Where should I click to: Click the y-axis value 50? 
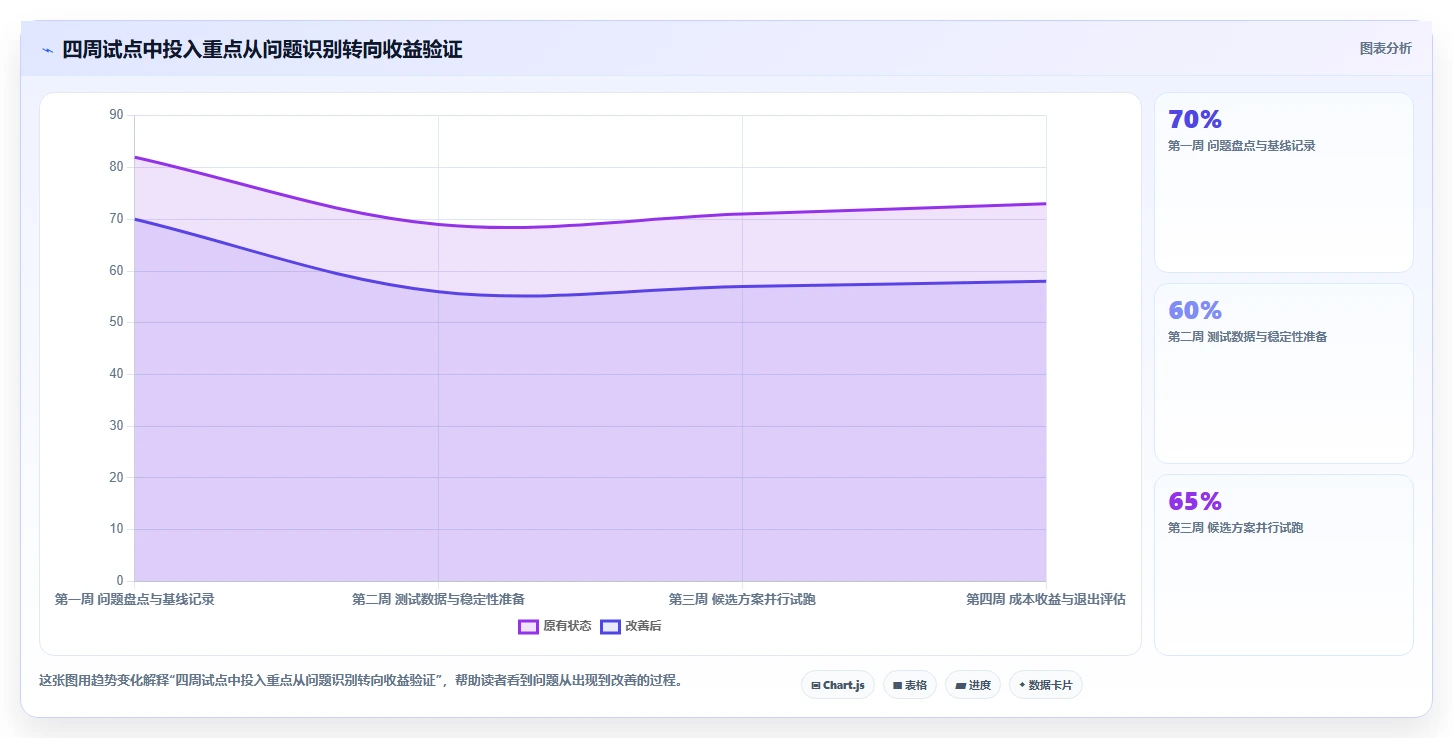[x=116, y=322]
